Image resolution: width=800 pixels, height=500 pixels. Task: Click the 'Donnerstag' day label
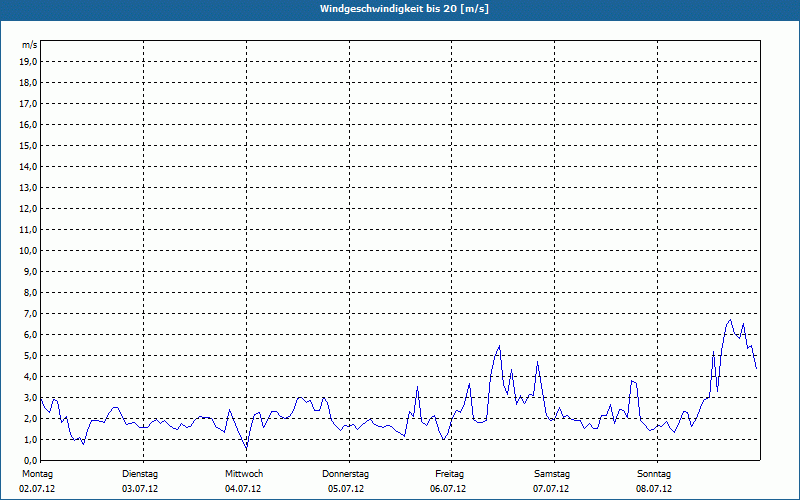(x=345, y=474)
